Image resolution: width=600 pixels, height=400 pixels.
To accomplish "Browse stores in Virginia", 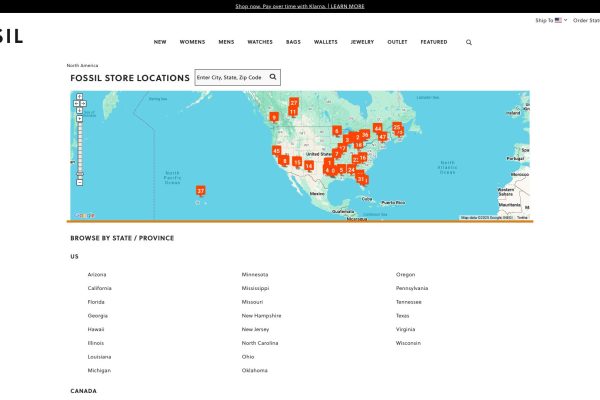I will click(405, 329).
